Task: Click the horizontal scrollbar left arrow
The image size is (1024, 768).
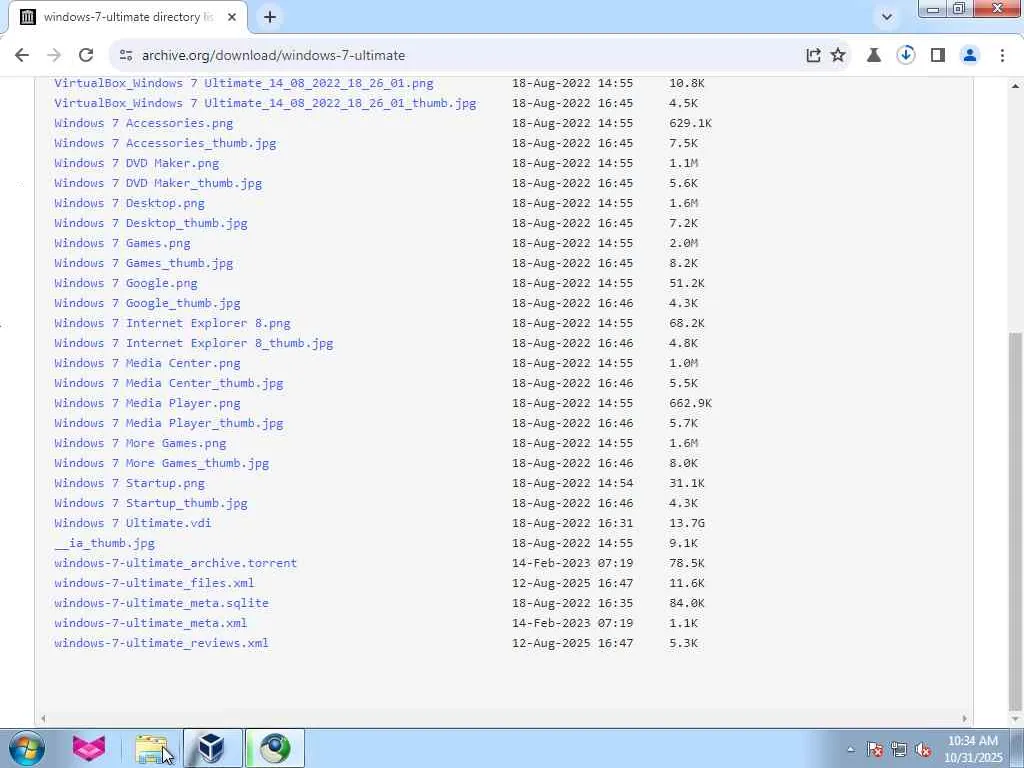Action: click(x=43, y=718)
